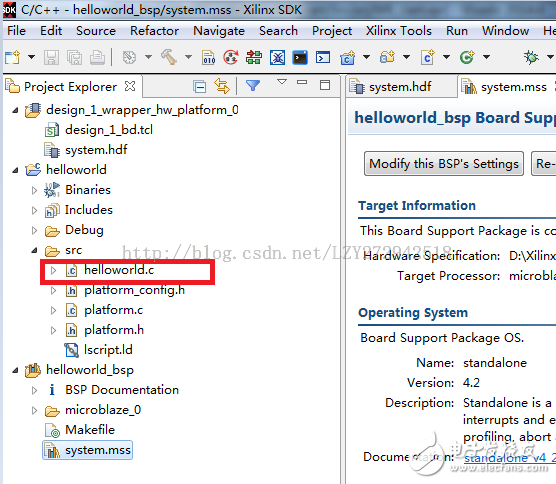This screenshot has height=484, width=556.
Task: Click the New C source file icon
Action: tap(428, 57)
